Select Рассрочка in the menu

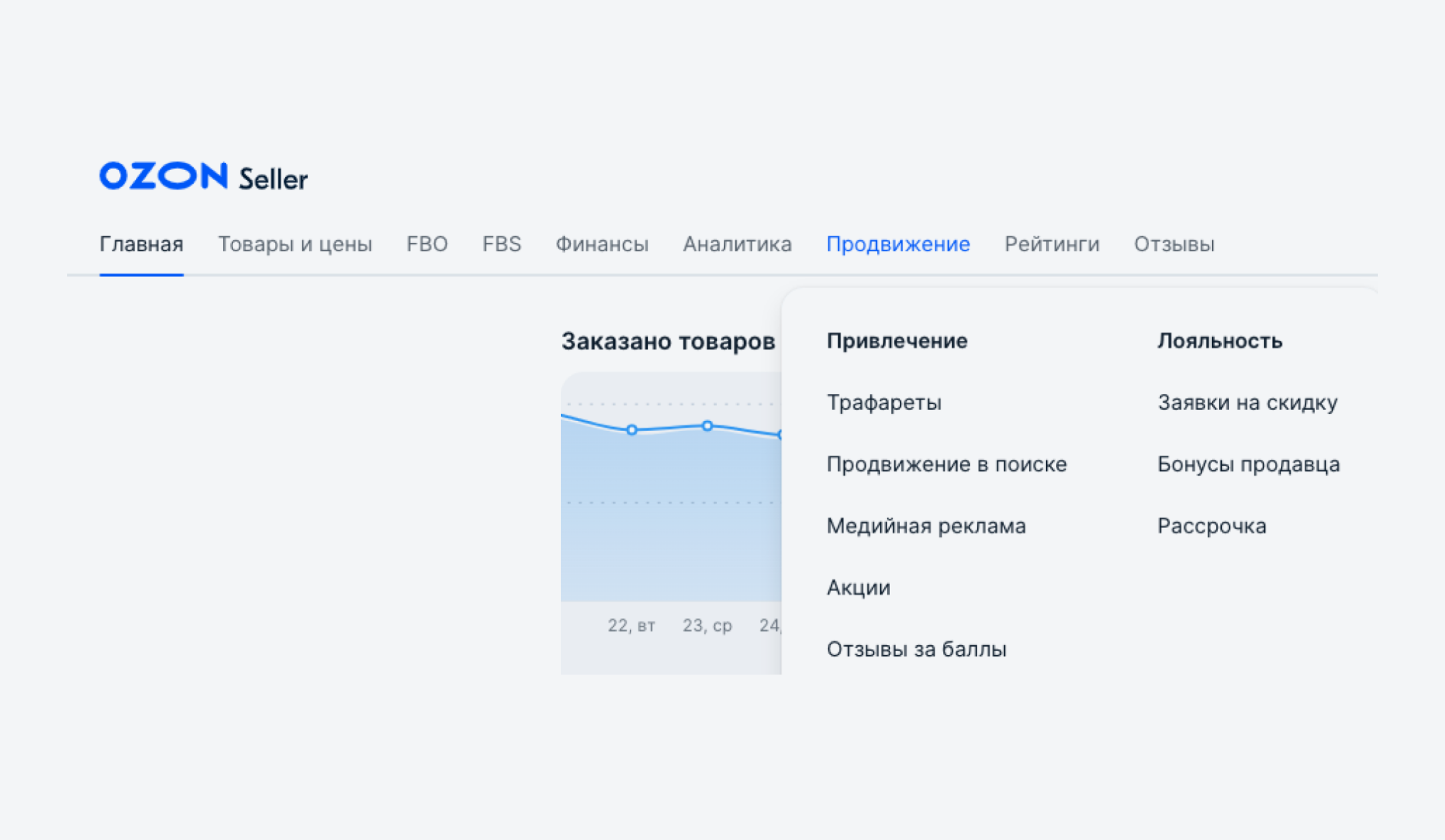click(1211, 526)
